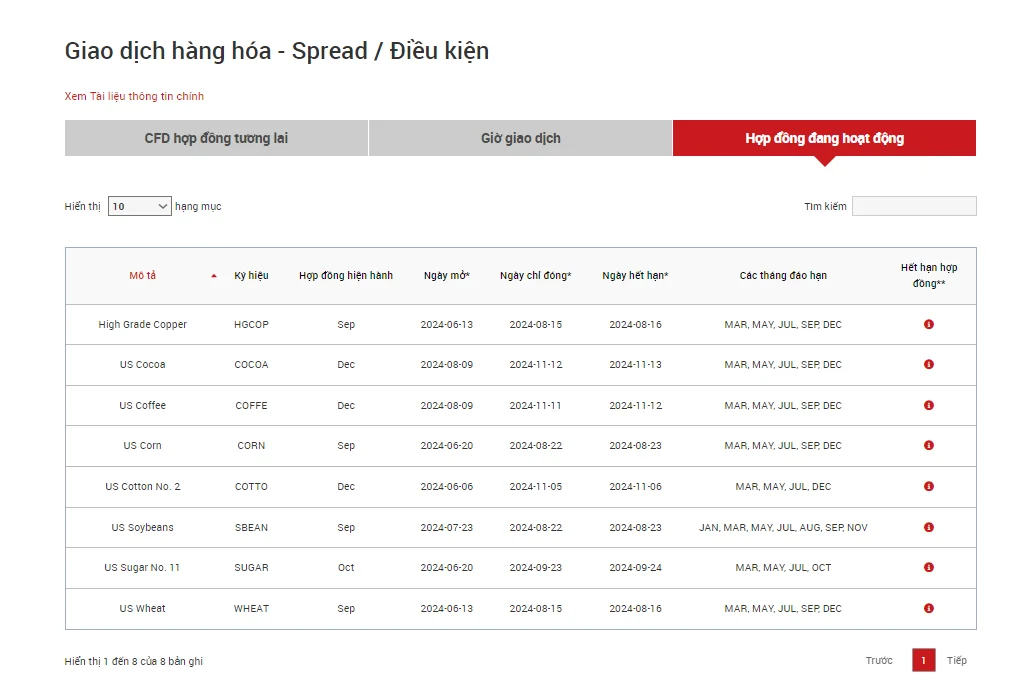
Task: Click the Trước pagination button
Action: tap(879, 660)
